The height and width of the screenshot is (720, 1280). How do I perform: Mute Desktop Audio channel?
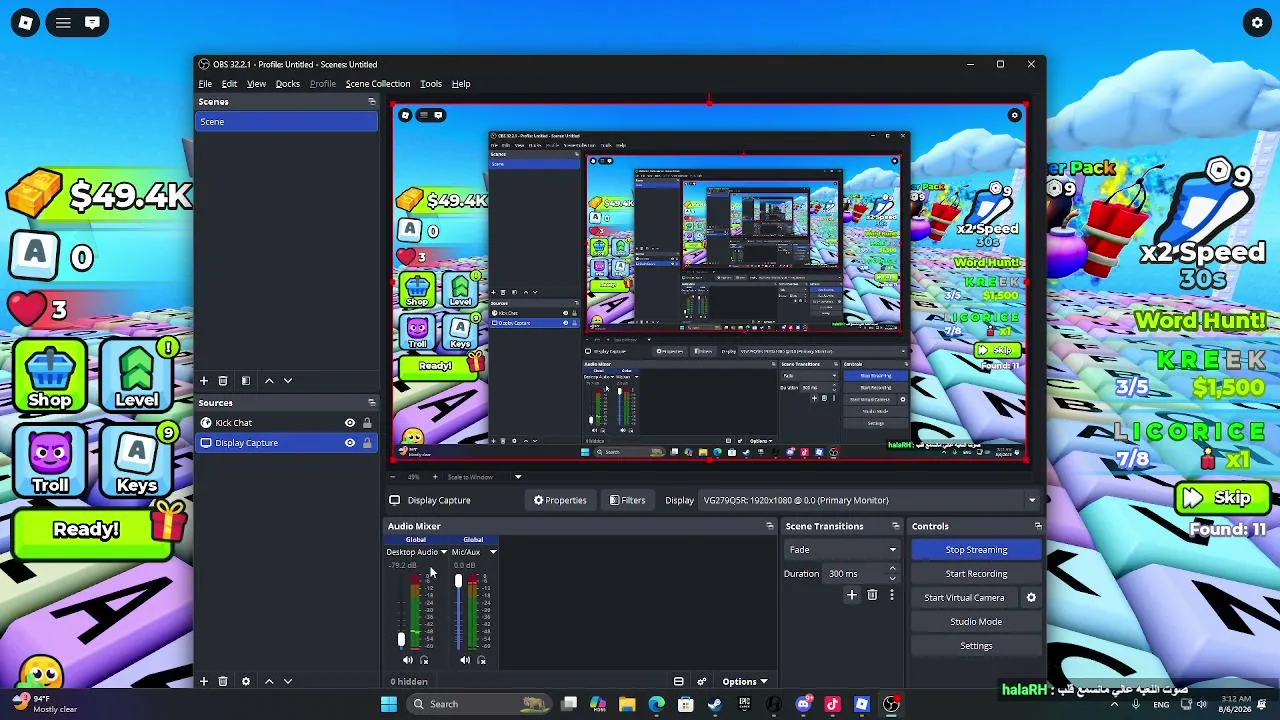[x=407, y=660]
